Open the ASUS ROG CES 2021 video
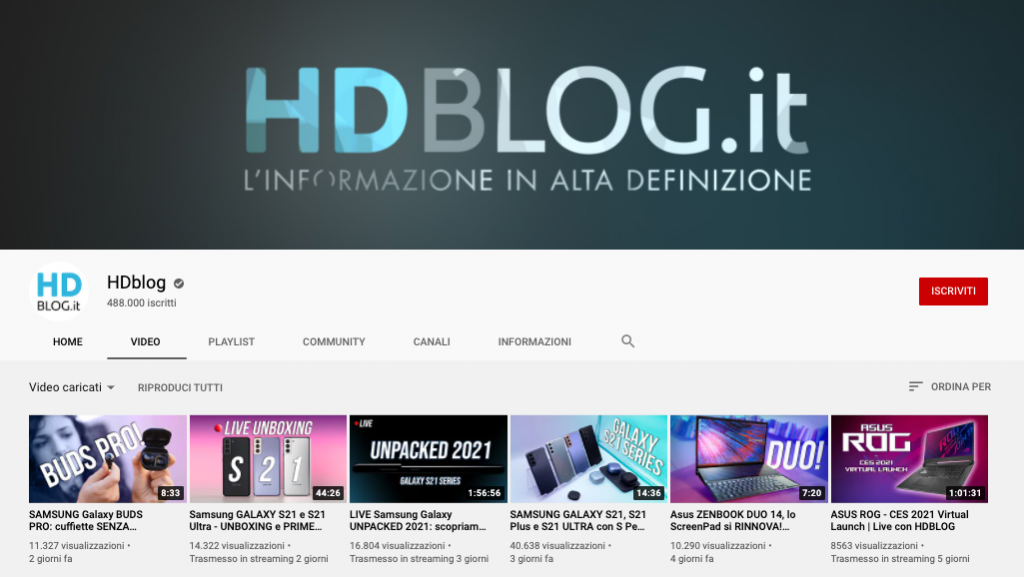Screen dimensions: 1024x577 (x=909, y=458)
